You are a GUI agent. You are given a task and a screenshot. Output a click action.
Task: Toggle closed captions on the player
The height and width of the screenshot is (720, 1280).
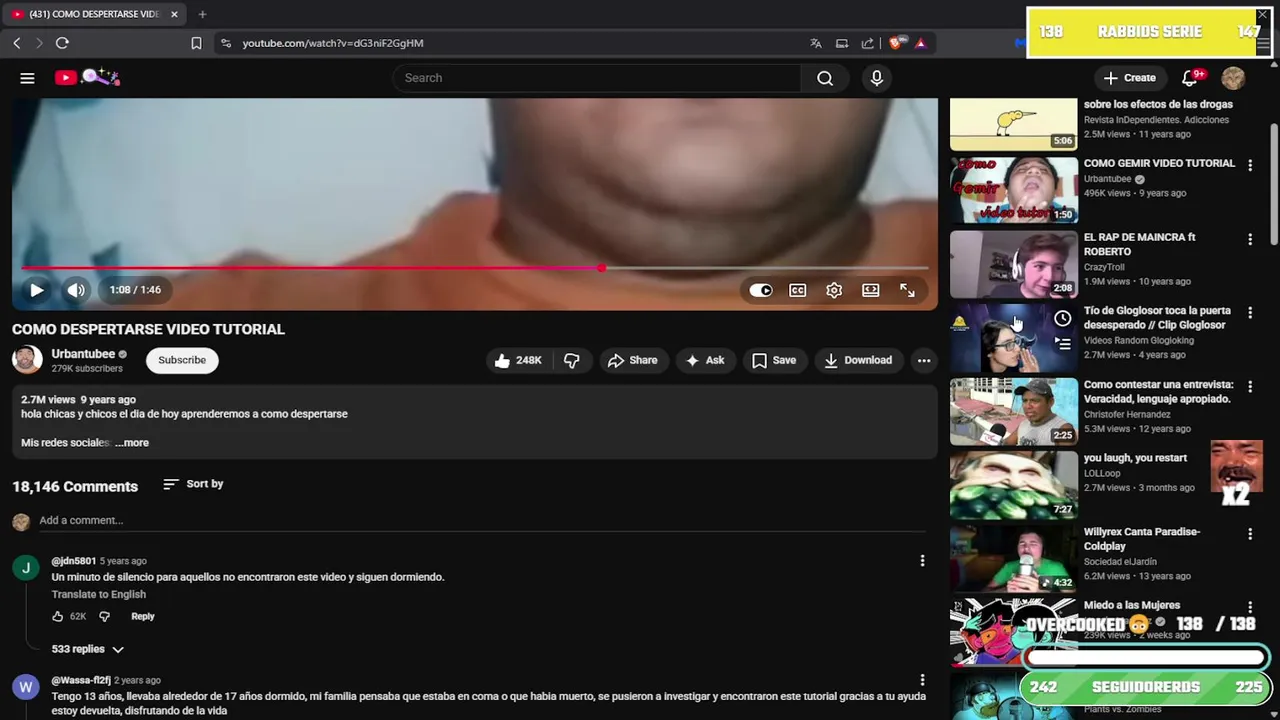pos(797,290)
